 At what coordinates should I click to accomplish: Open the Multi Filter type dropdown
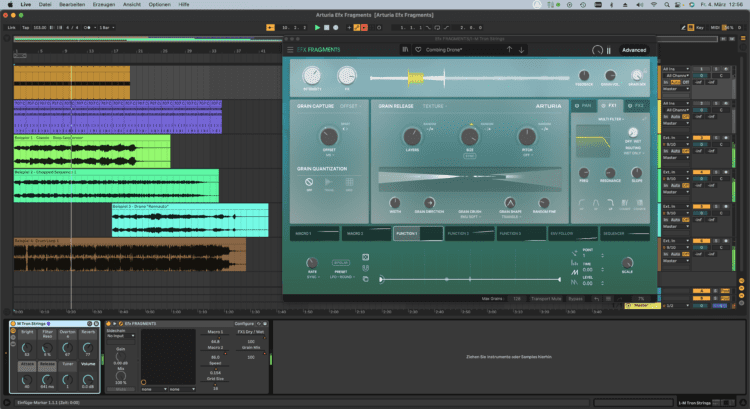tap(611, 119)
